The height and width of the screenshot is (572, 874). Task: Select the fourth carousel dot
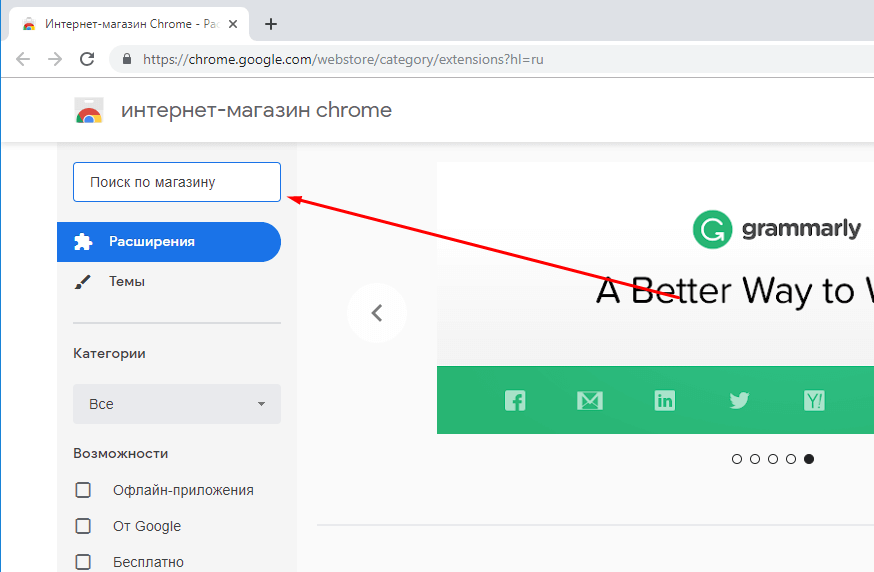pos(791,459)
